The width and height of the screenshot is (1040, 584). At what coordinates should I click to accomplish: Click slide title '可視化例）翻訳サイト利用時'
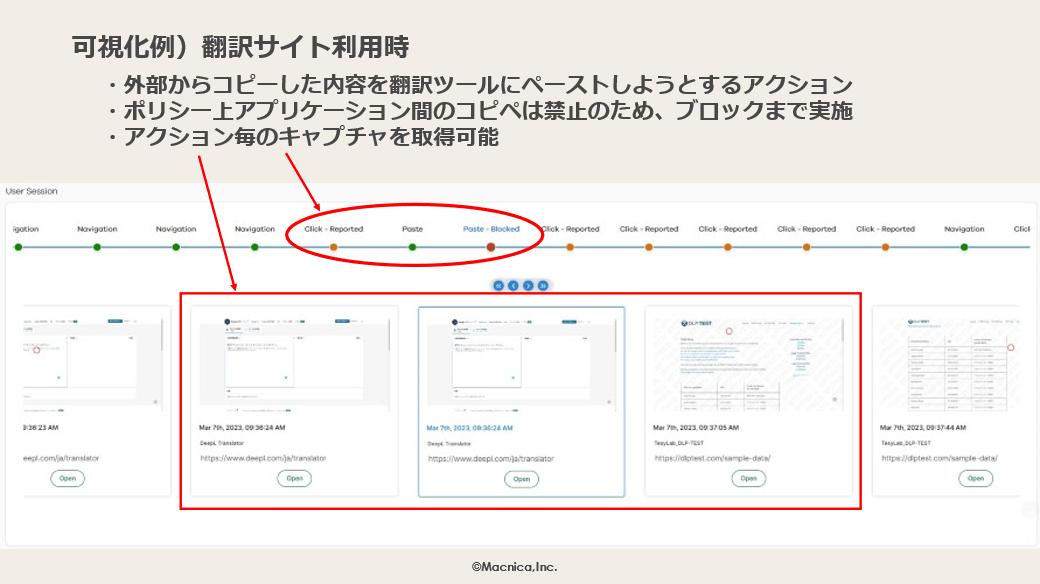tap(240, 46)
